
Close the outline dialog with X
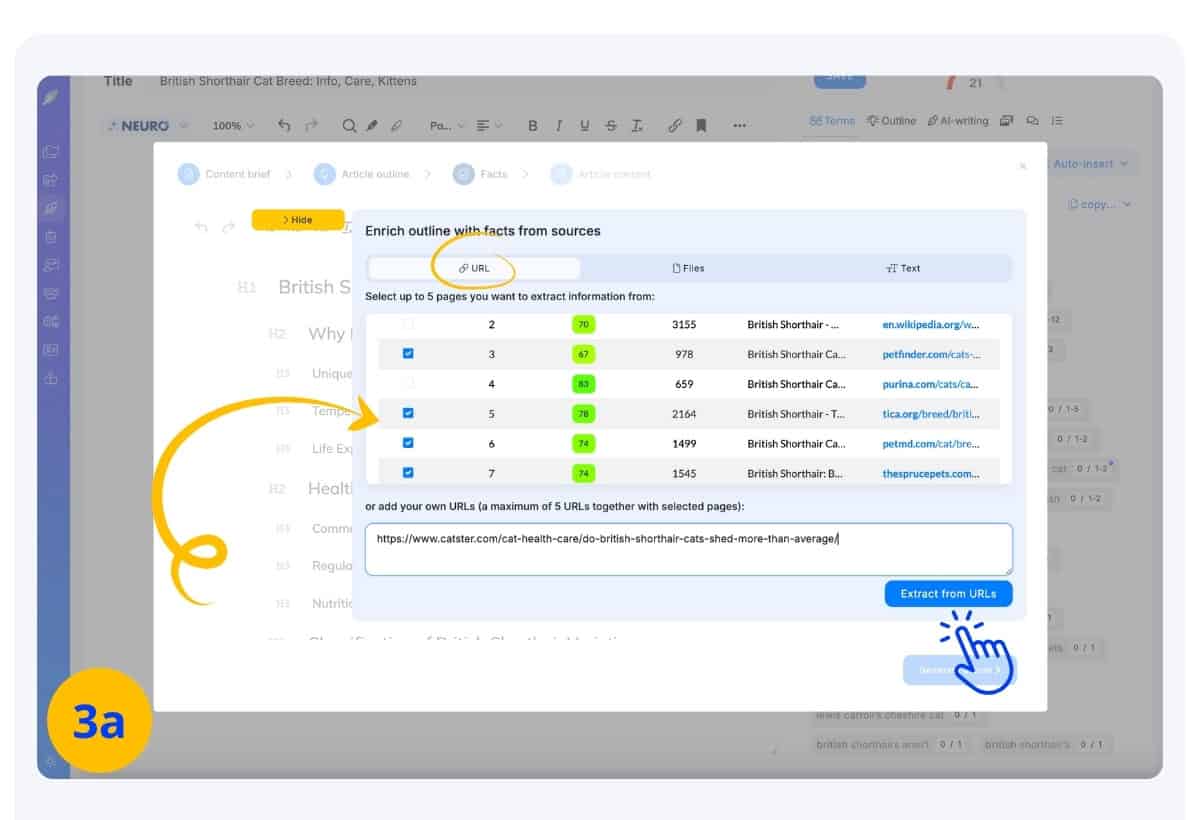[x=1022, y=166]
